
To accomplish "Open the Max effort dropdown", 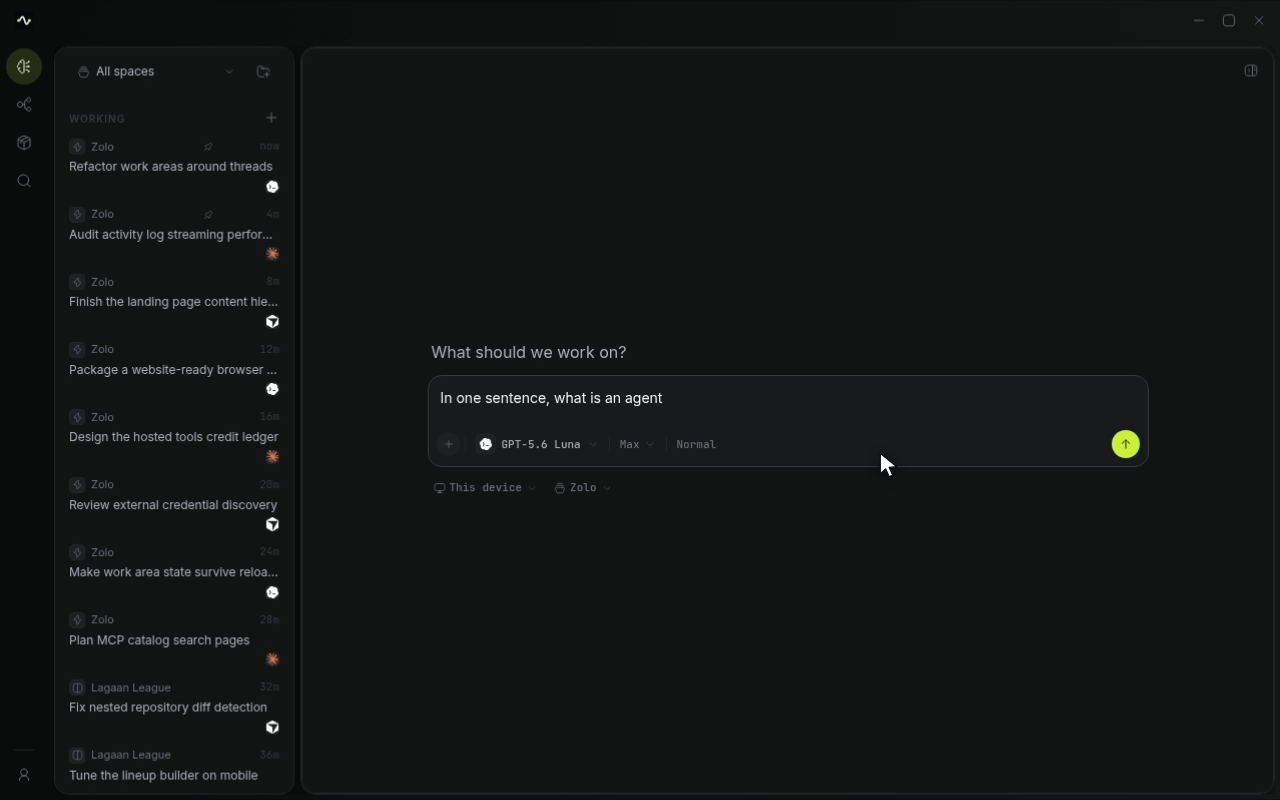I will pos(637,444).
